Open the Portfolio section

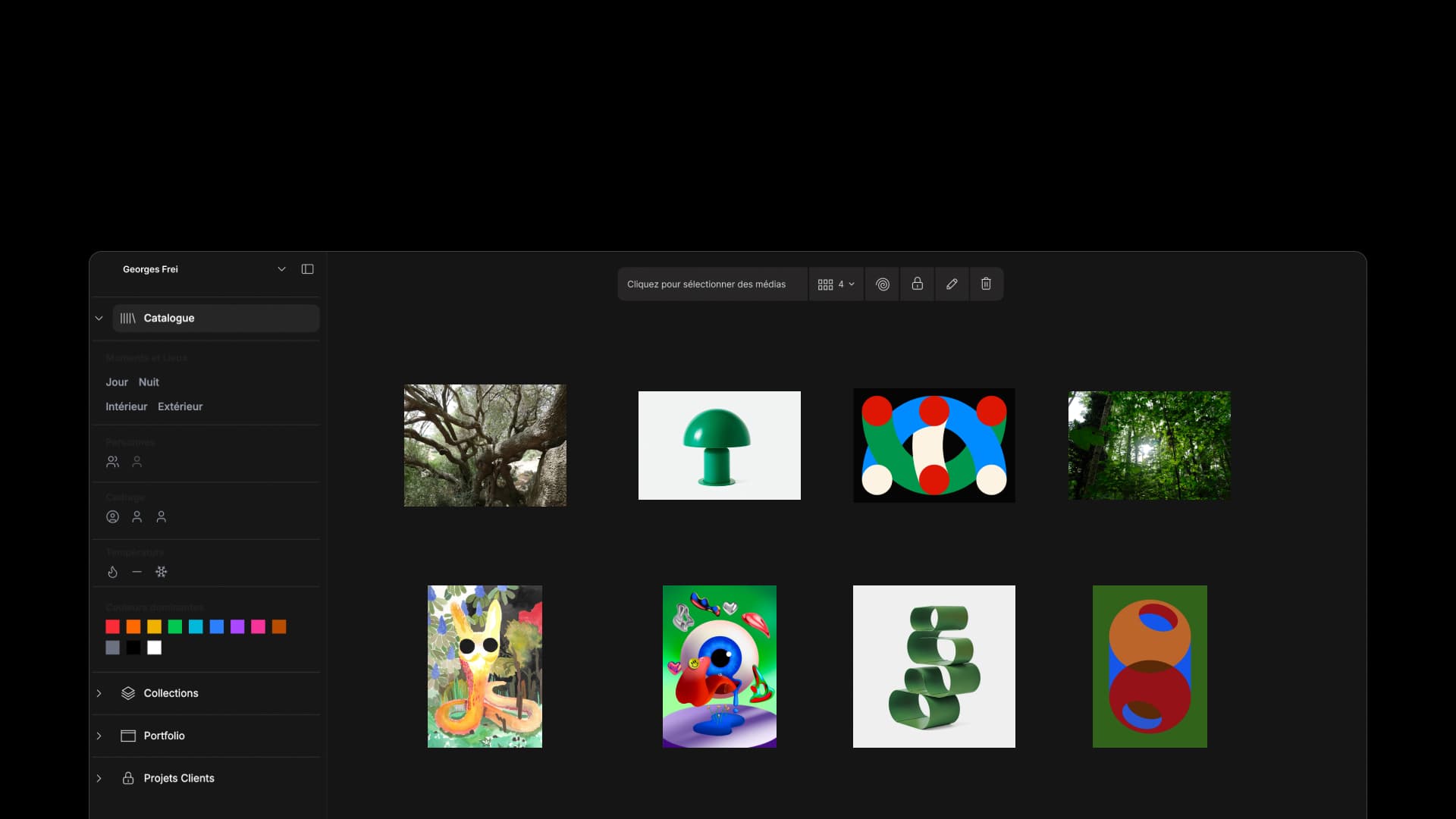[x=164, y=736]
